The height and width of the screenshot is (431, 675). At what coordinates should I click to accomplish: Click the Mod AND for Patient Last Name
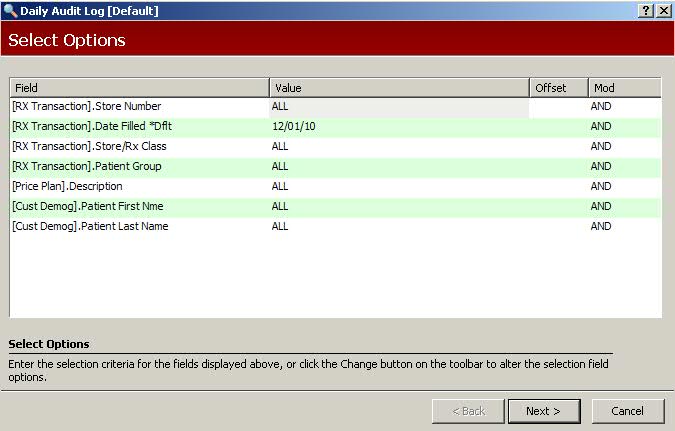point(601,226)
